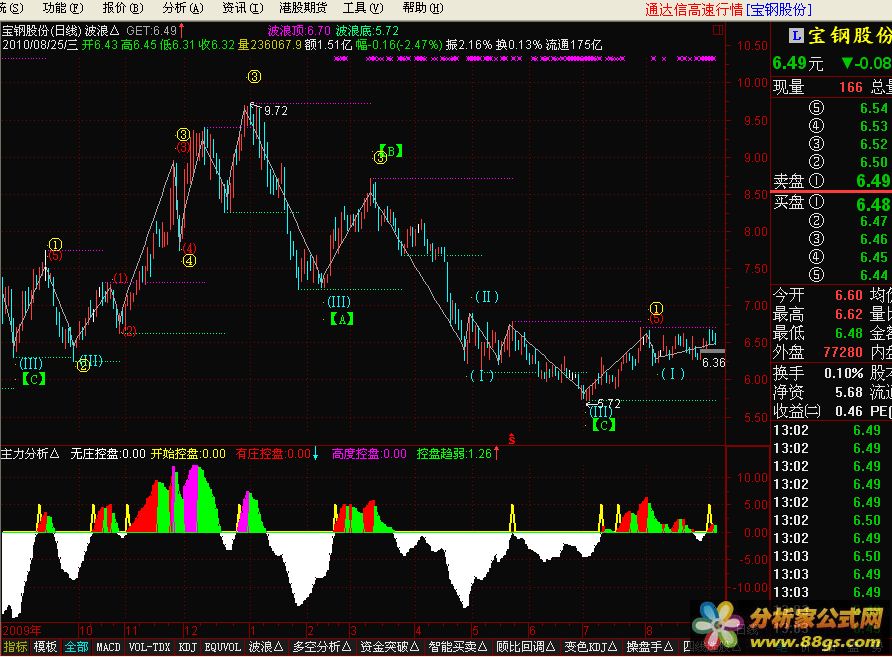This screenshot has width=892, height=657.
Task: Select the EQUVOL indicator tab
Action: point(223,647)
